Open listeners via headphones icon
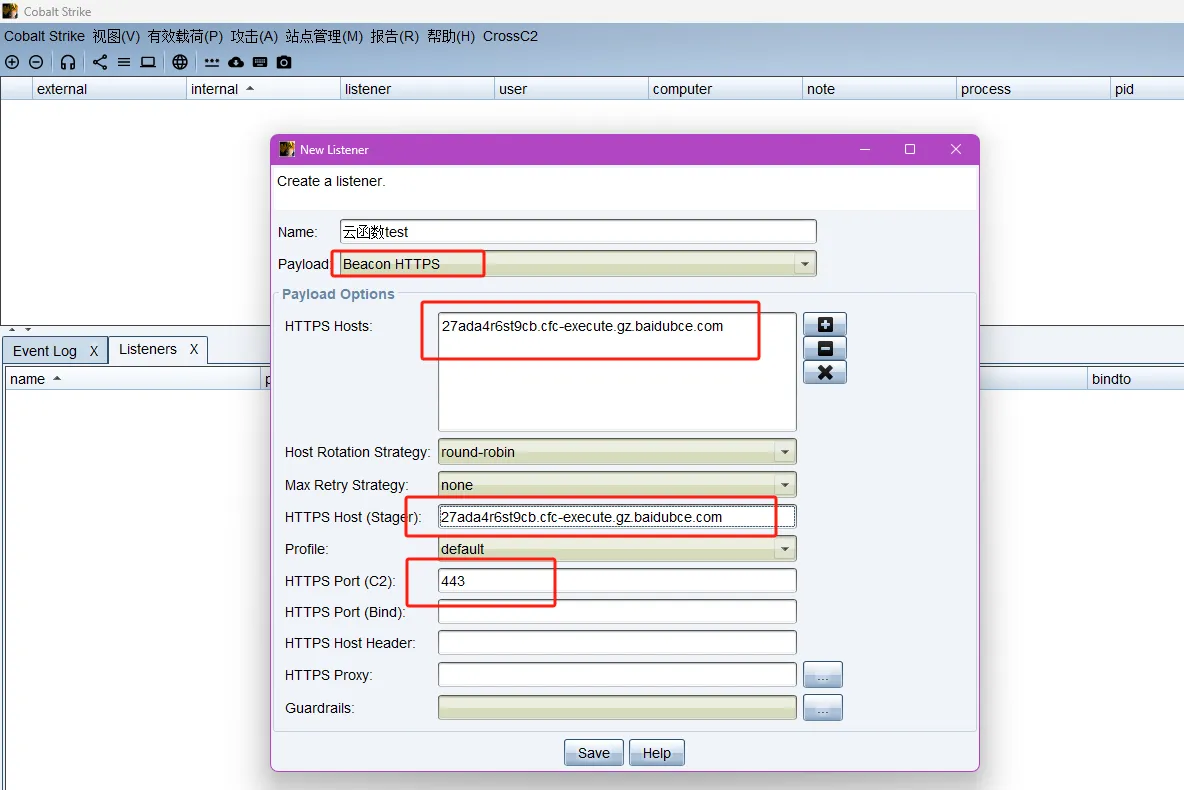Screen dimensions: 1184x790 click(68, 63)
